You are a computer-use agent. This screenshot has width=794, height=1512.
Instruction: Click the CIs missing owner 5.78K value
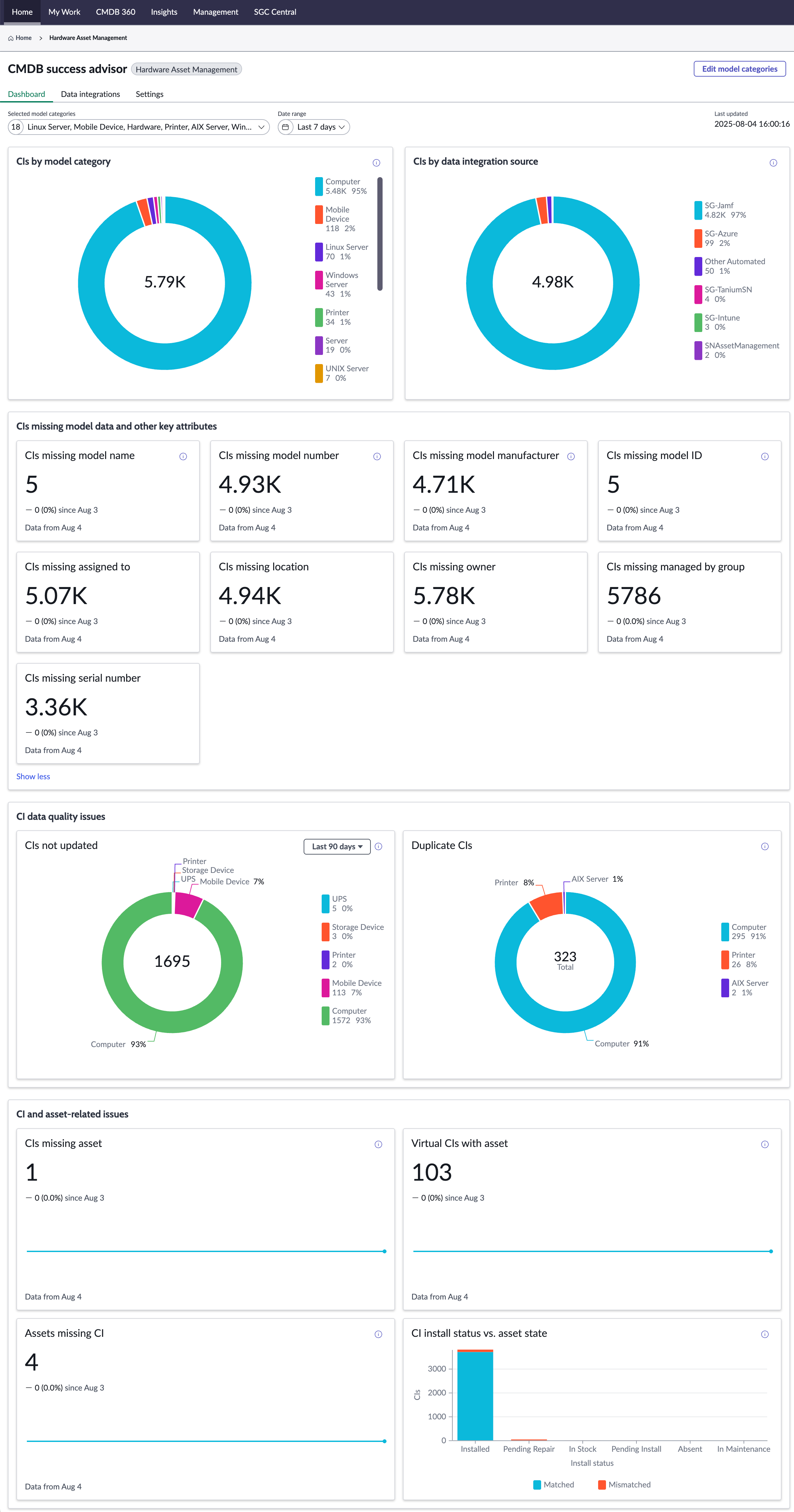(444, 596)
